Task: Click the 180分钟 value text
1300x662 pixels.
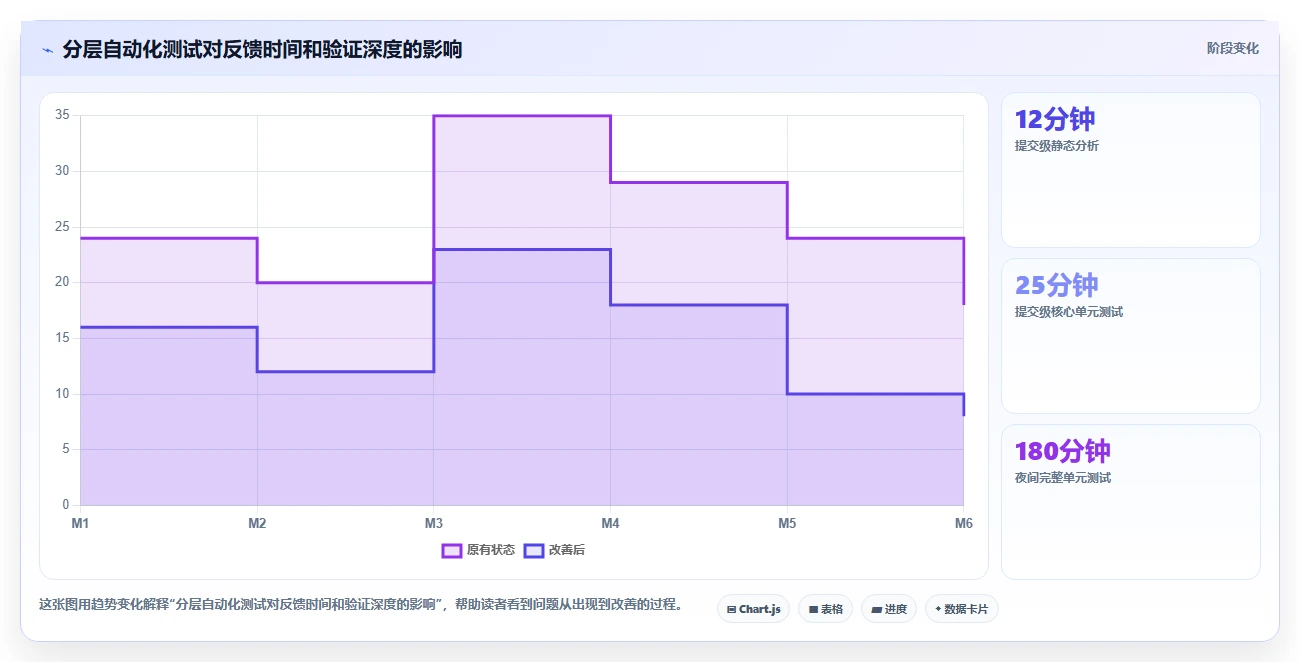Action: point(1063,451)
